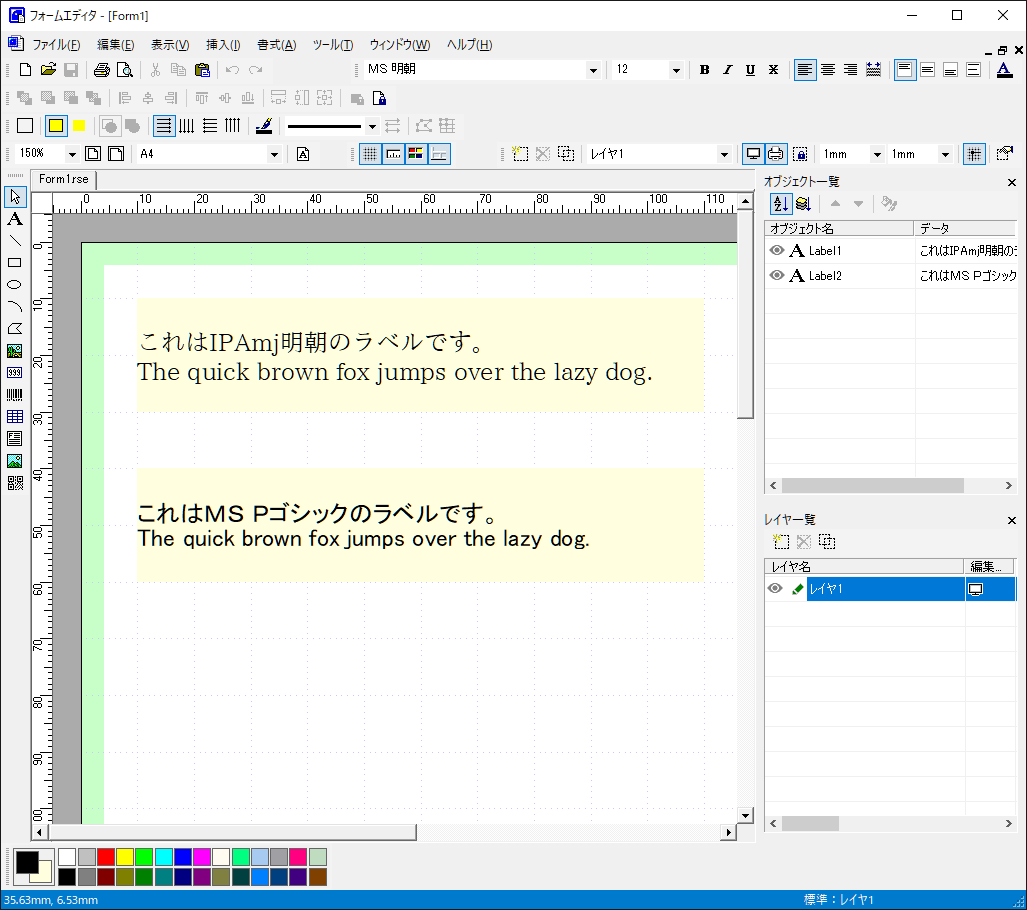The image size is (1027, 910).
Task: Sort objects alphabetically in object list
Action: (x=780, y=204)
